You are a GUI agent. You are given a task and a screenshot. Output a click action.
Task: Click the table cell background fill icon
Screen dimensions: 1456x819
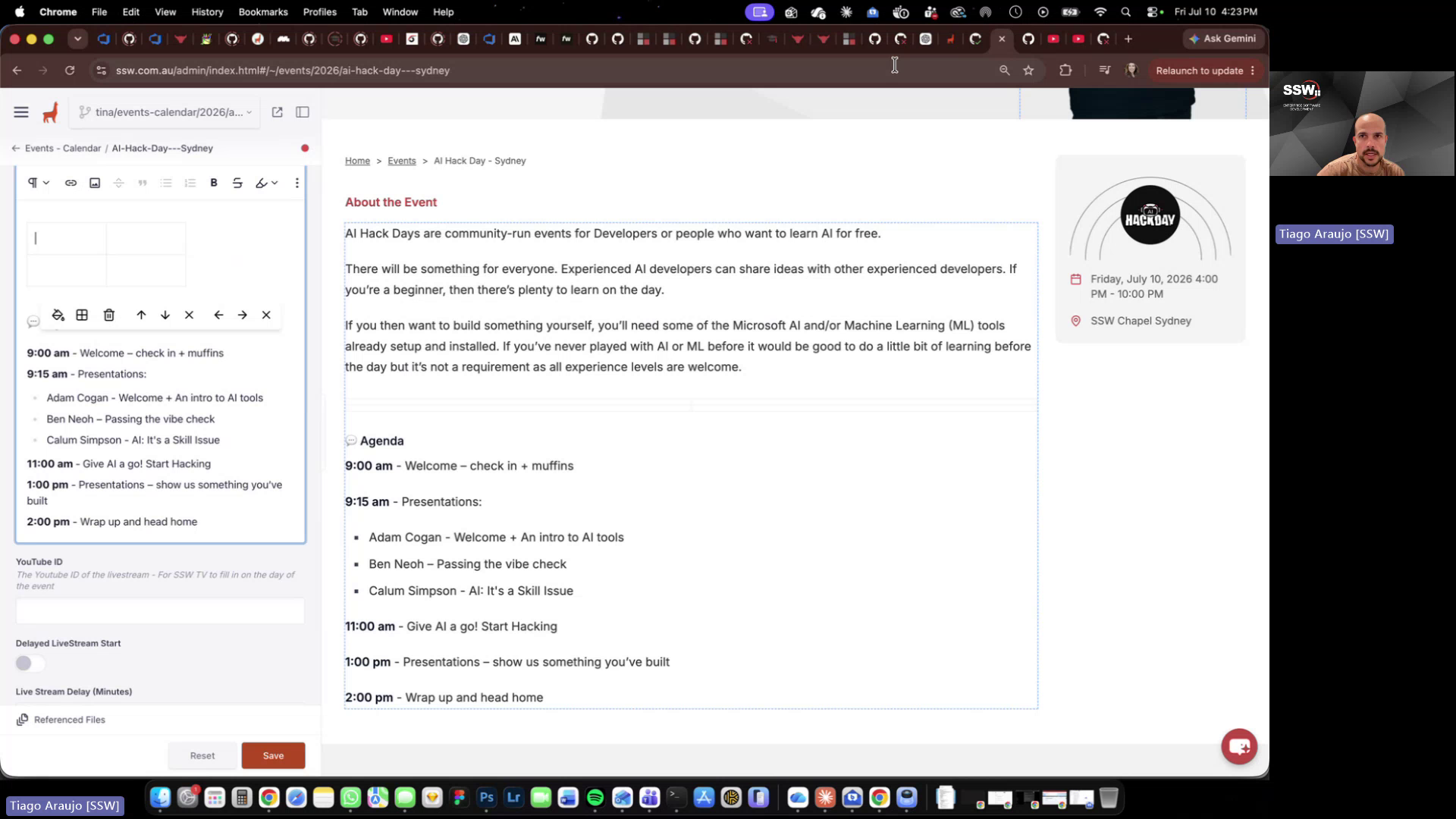(x=58, y=315)
